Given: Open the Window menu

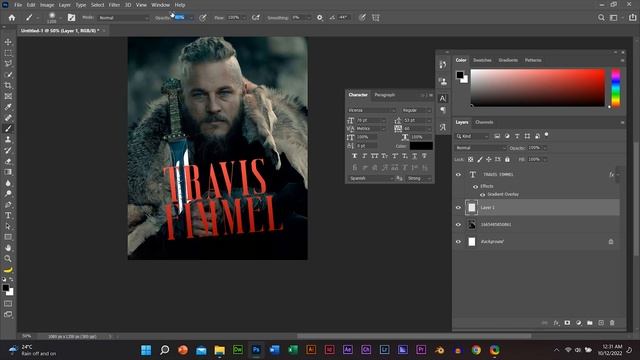Looking at the screenshot, I should (x=160, y=5).
